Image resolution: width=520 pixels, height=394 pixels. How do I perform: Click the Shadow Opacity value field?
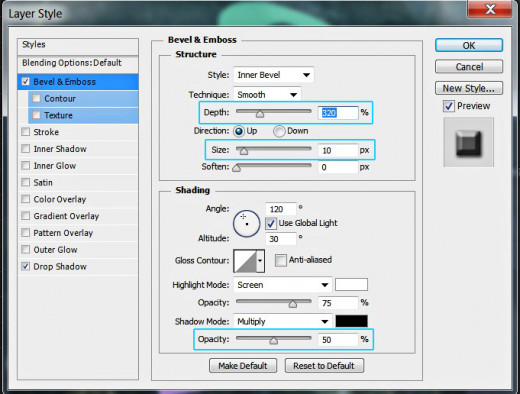click(338, 339)
